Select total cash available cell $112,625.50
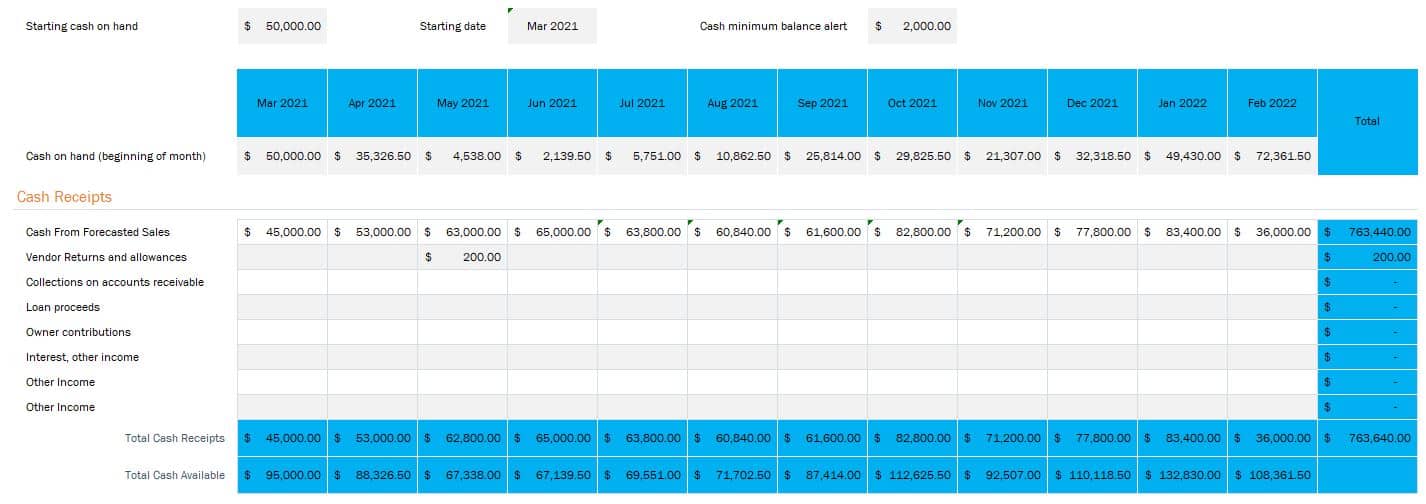Screen dimensions: 1426x504 click(912, 475)
